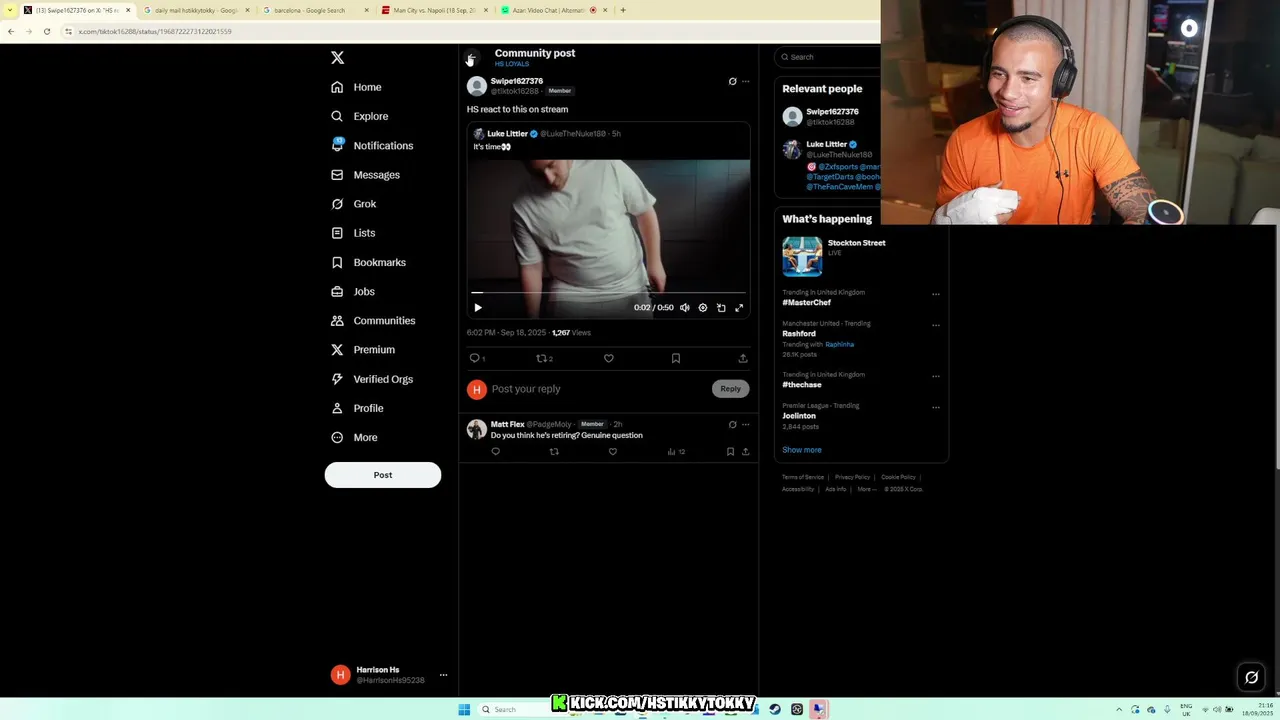
Task: Open more options for #thechase trend
Action: 936,376
